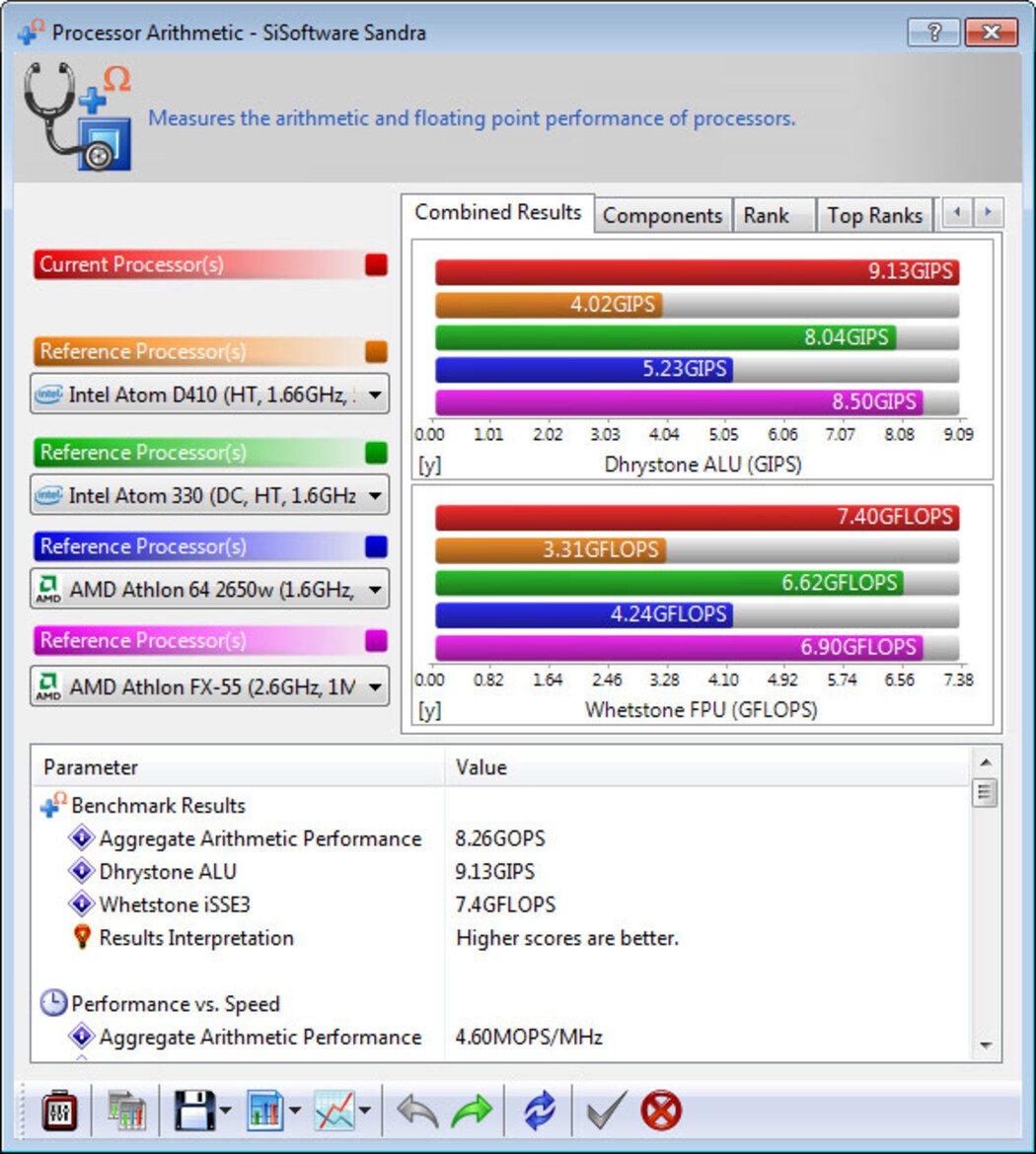Toggle the magenta Reference Processor(s) swatch
This screenshot has height=1154, width=1036.
pos(376,641)
